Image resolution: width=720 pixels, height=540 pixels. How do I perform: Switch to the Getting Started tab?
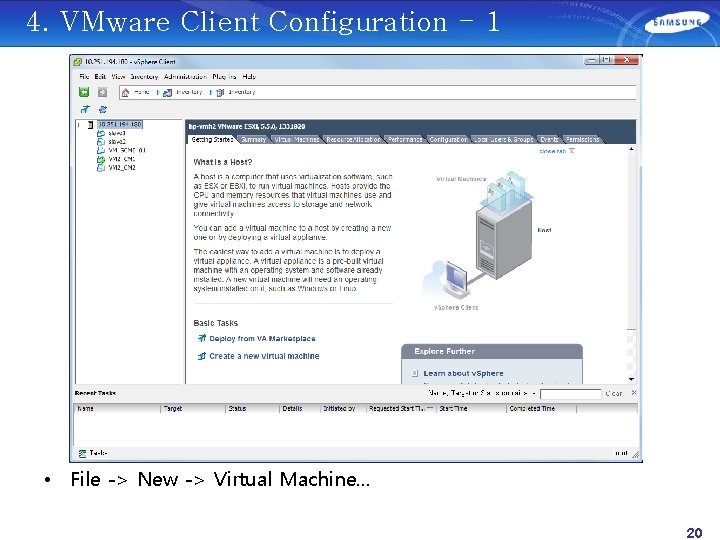coord(212,139)
